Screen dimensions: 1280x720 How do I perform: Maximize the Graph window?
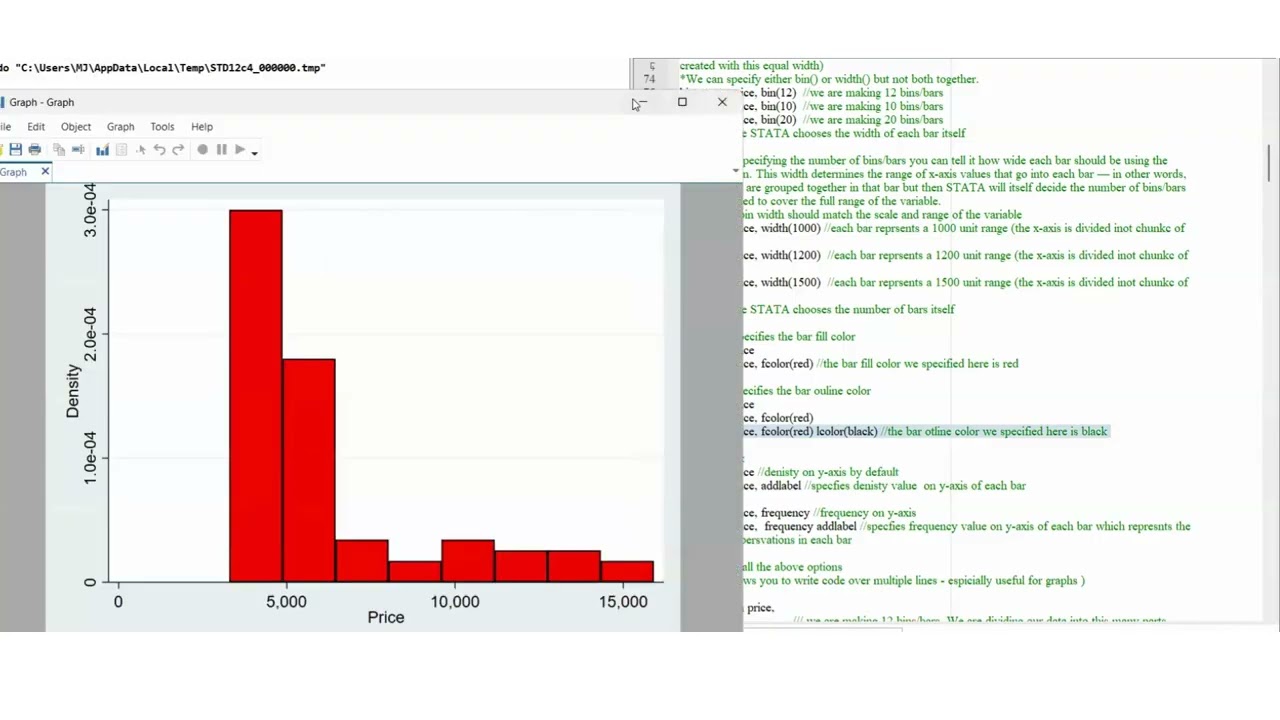[x=682, y=102]
